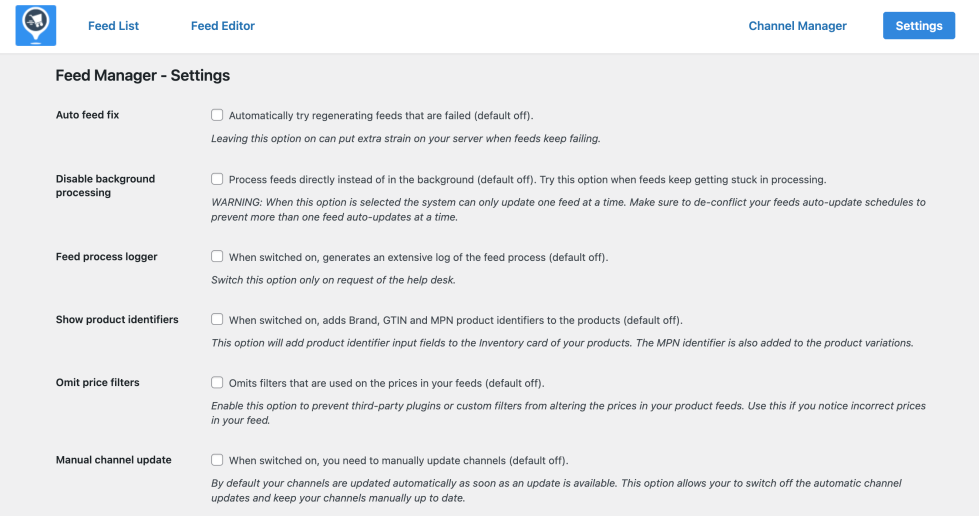Click the 'Show product identifiers' setting title

click(117, 320)
